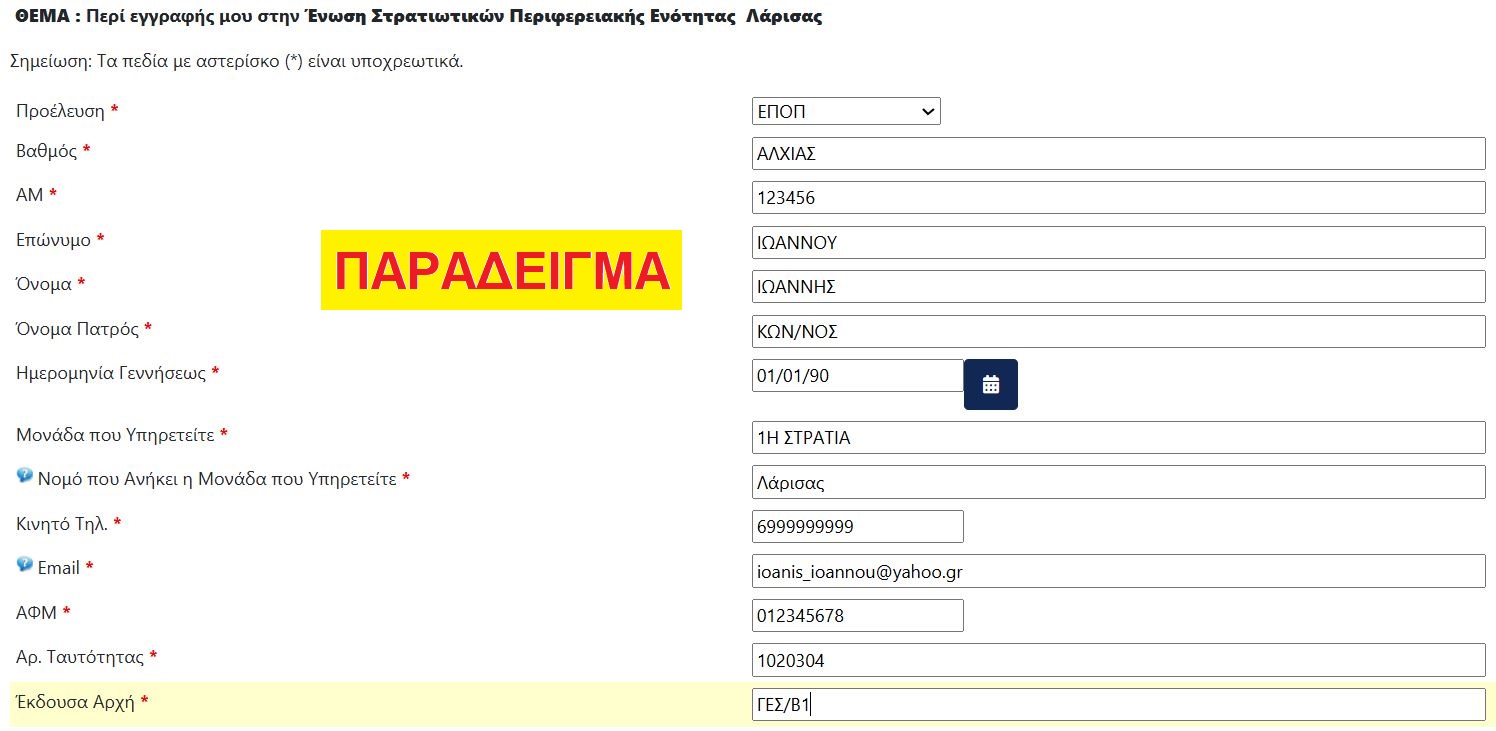The image size is (1496, 731).
Task: Click the Email field with the yahoo.gr address
Action: (x=1118, y=571)
